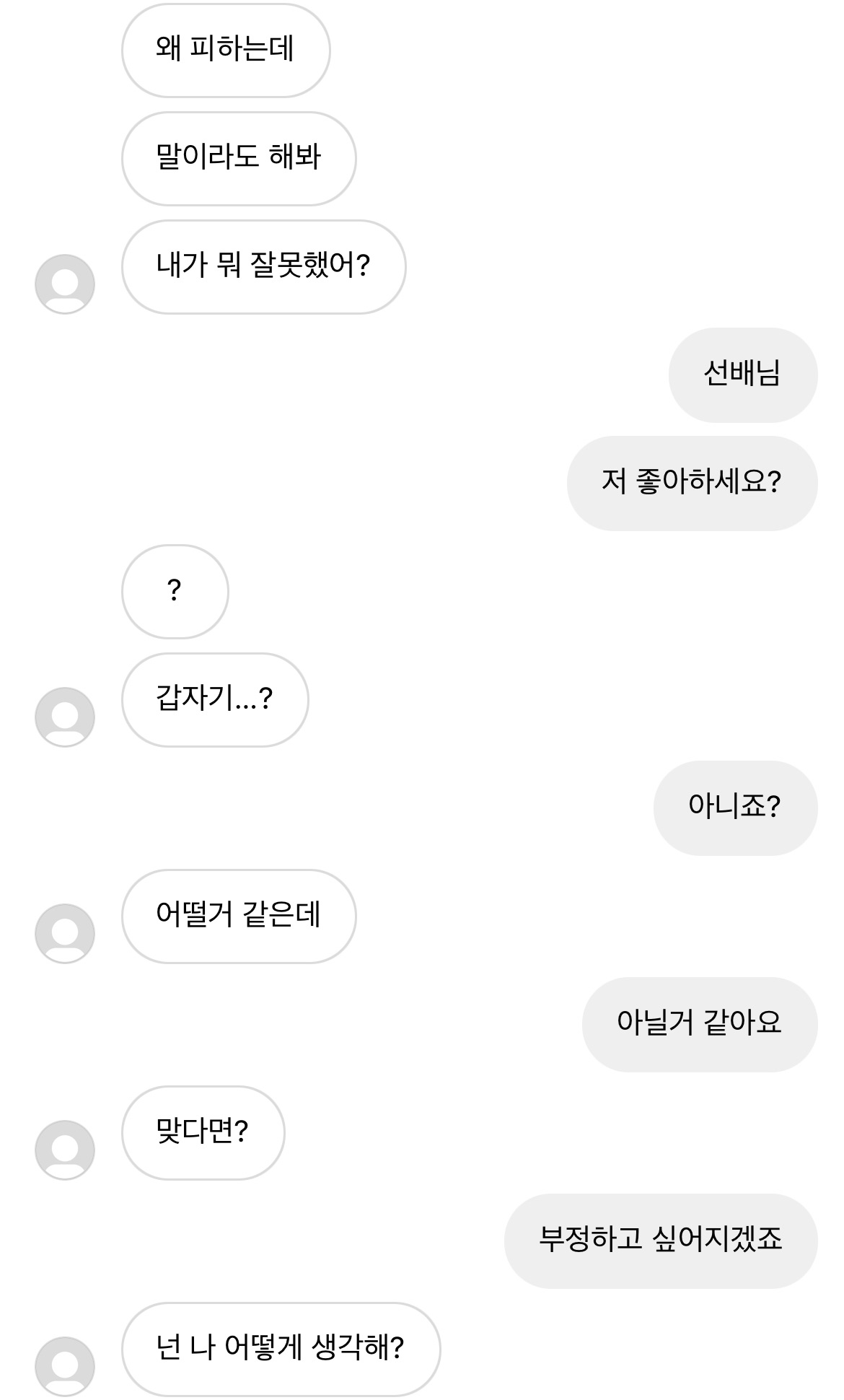The width and height of the screenshot is (844, 1400).
Task: Tap the sent message '아니죠?'
Action: 735,808
